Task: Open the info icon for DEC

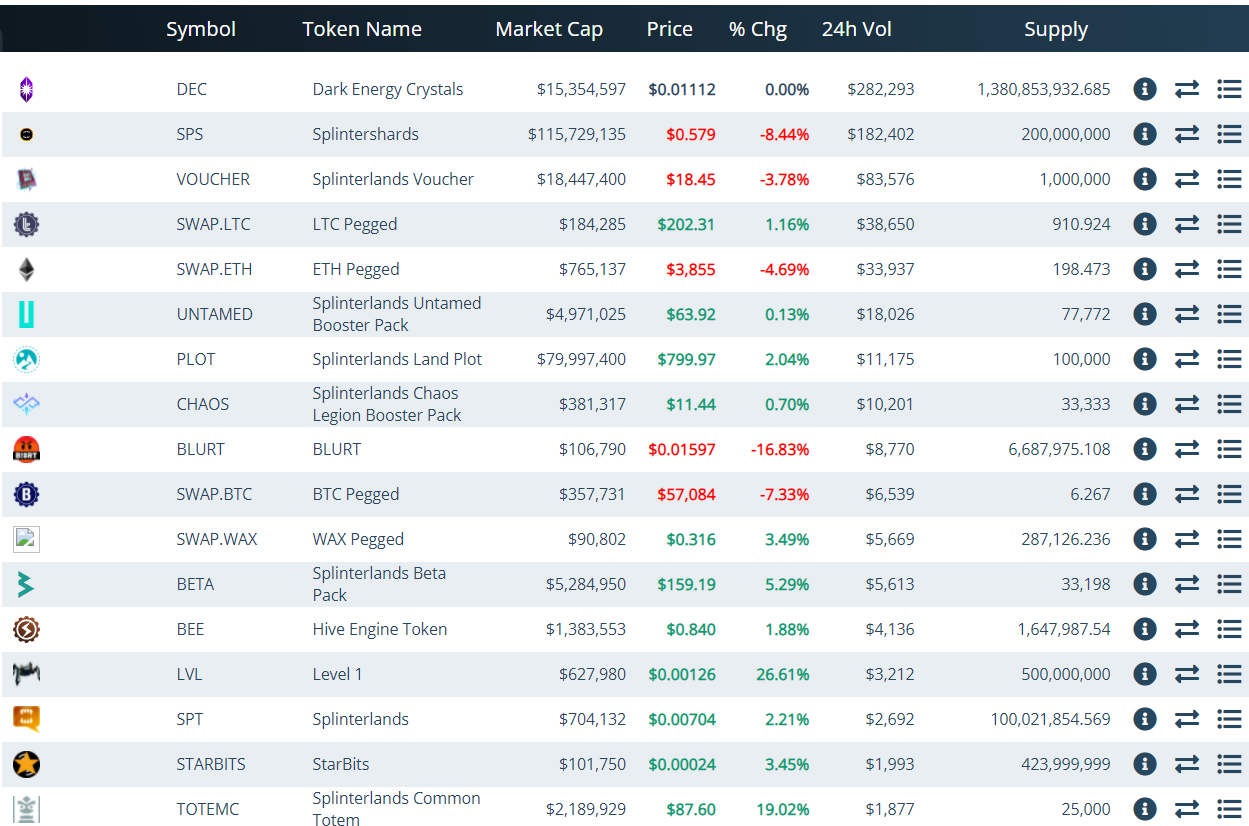Action: (x=1145, y=89)
